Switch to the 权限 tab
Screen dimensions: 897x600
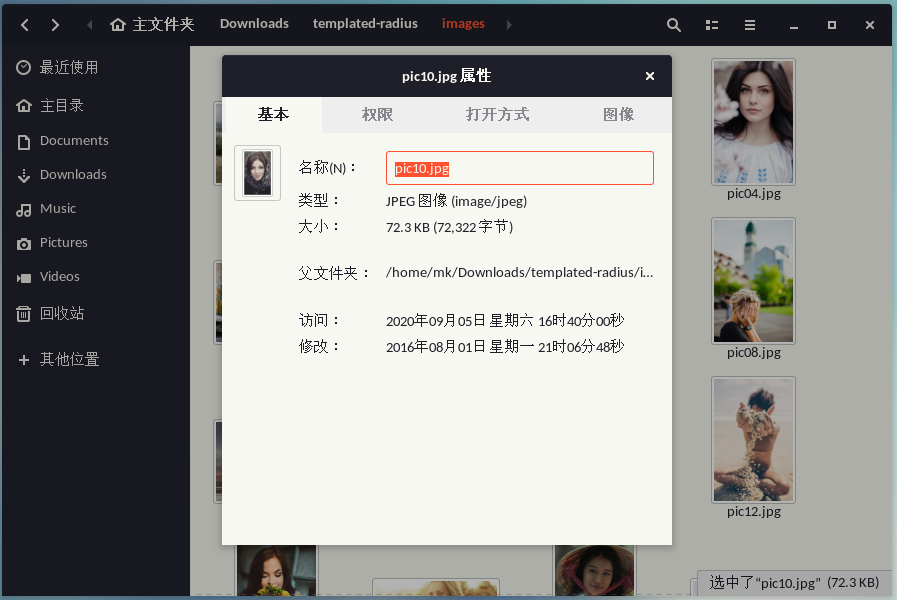click(377, 115)
